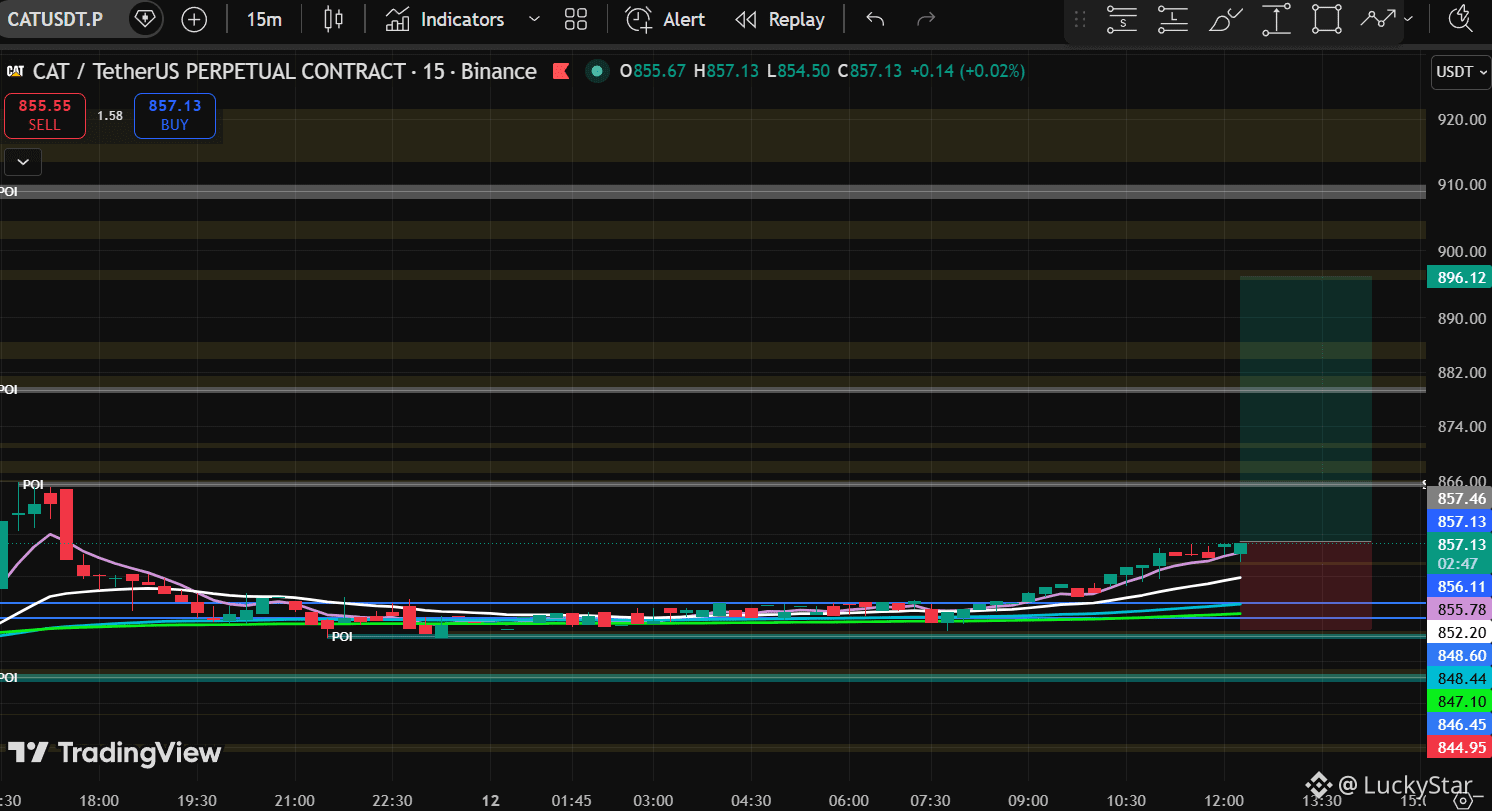Open the indicator templates grid icon

(576, 19)
